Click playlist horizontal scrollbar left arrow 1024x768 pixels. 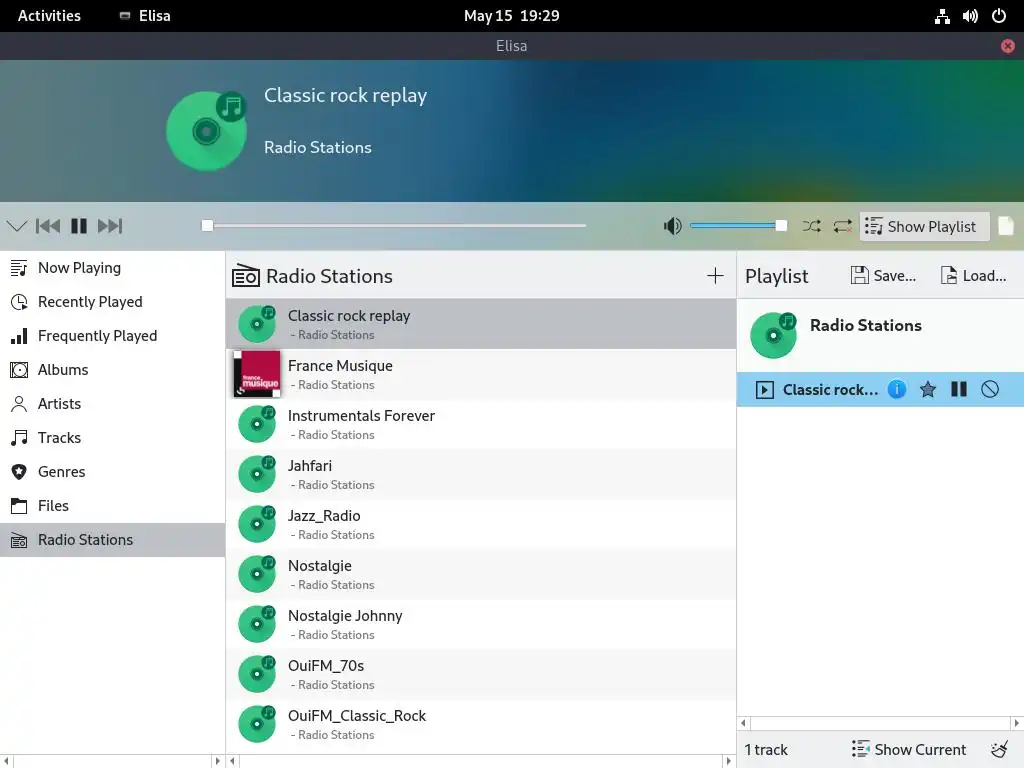pos(744,723)
